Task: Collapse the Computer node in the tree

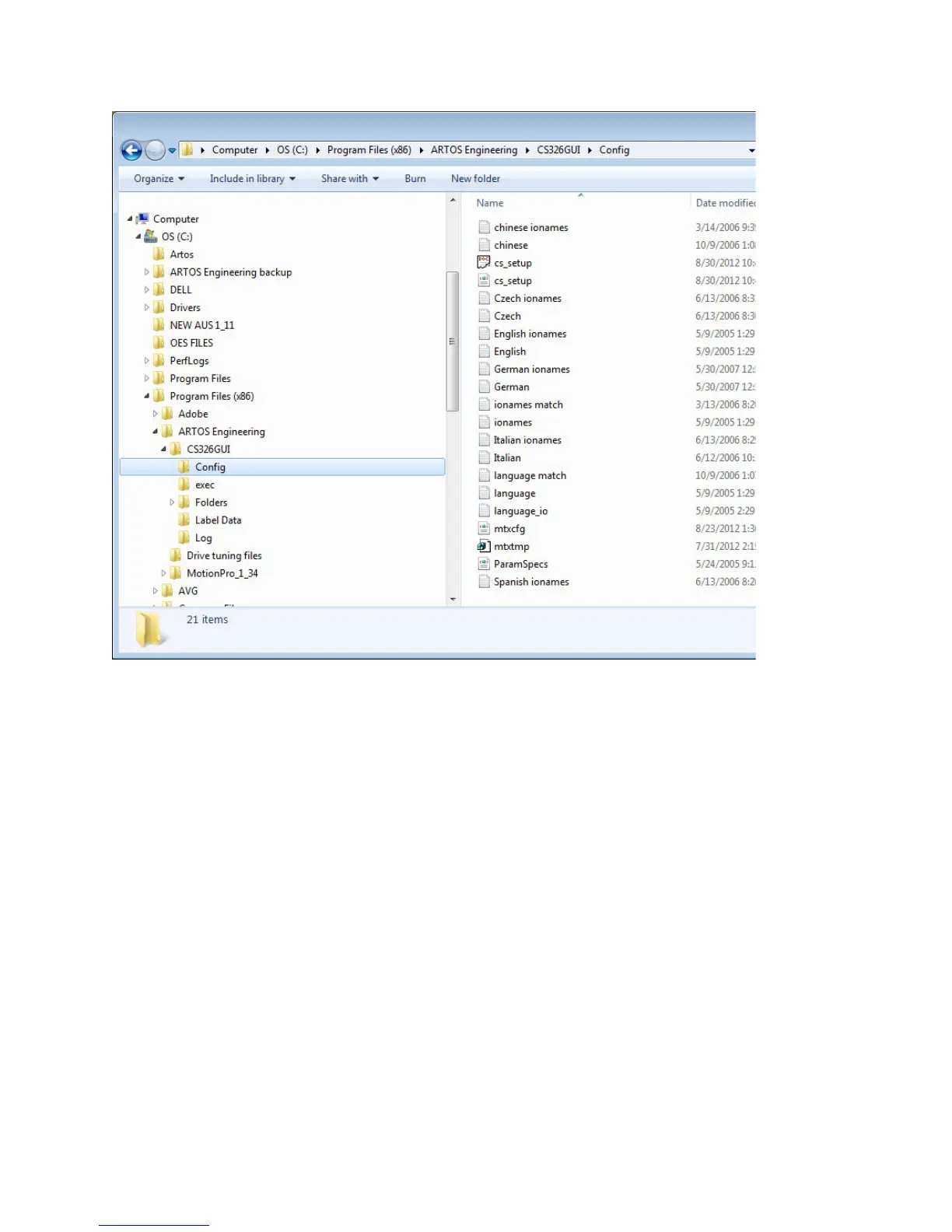Action: (130, 219)
